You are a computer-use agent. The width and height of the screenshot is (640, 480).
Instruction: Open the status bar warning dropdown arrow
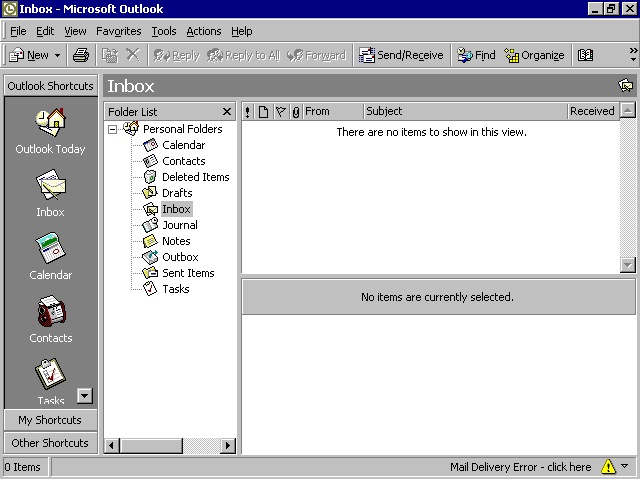click(625, 466)
